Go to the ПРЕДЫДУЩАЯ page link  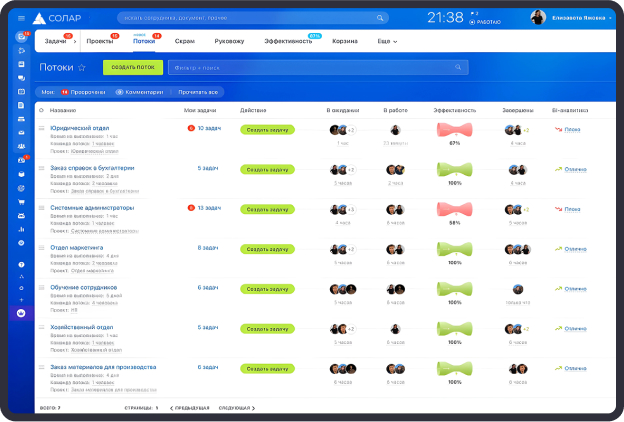pos(189,408)
